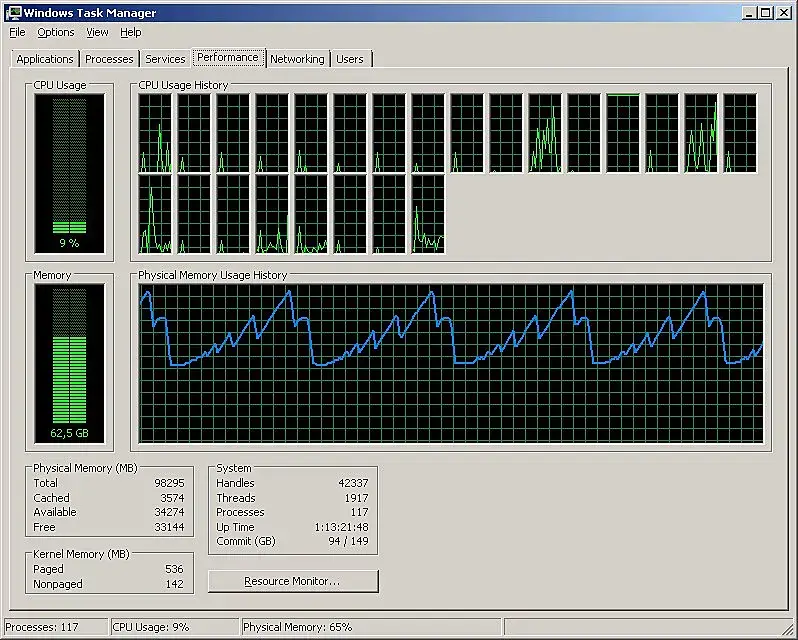Click the Commit (GB) value 94 / 149

pyautogui.click(x=349, y=541)
